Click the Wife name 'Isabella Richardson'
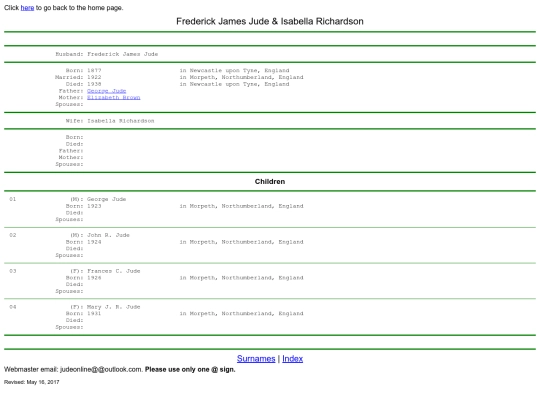This screenshot has height=405, width=540. coord(121,121)
